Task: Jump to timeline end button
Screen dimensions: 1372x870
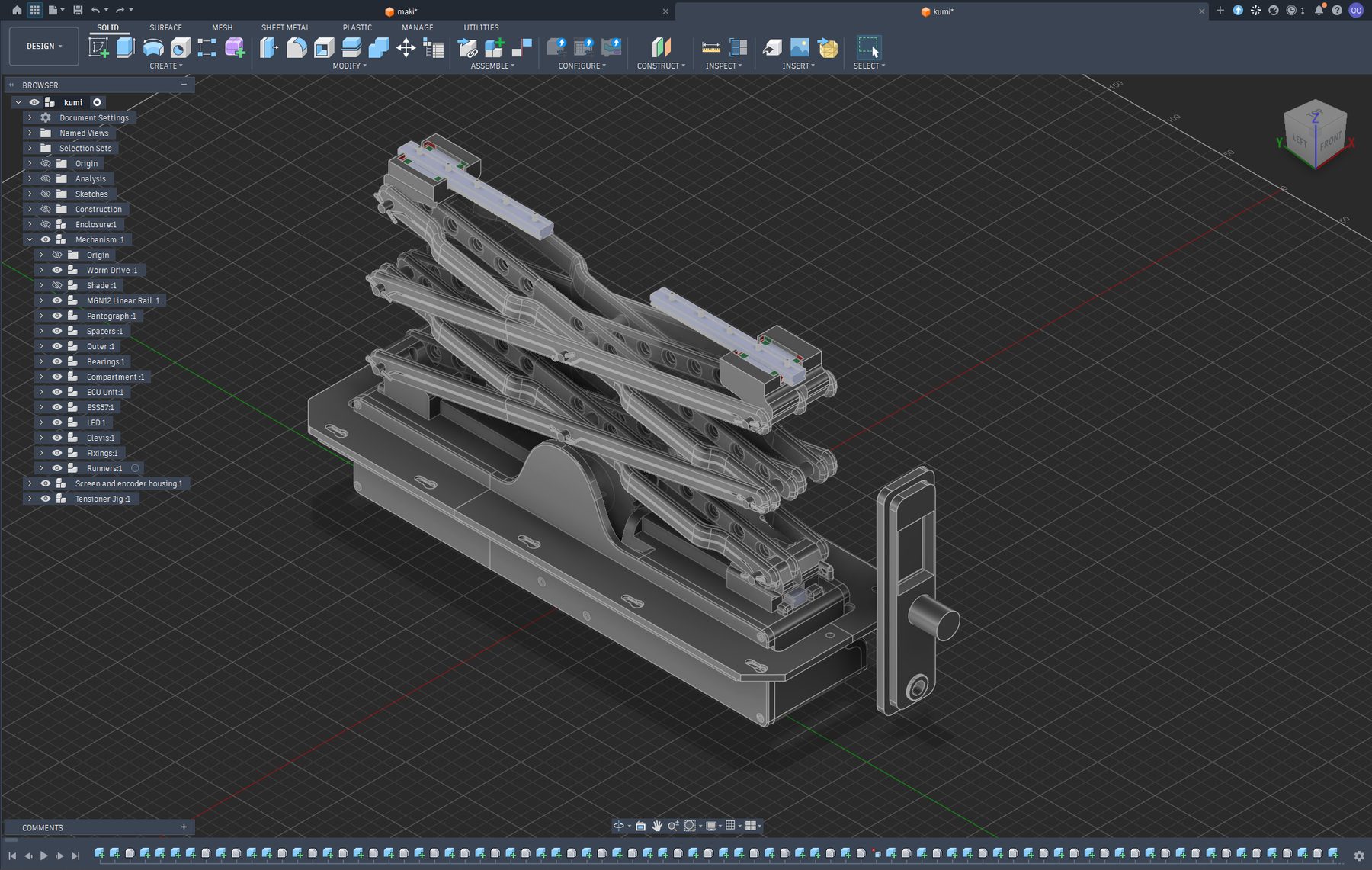Action: click(x=75, y=856)
